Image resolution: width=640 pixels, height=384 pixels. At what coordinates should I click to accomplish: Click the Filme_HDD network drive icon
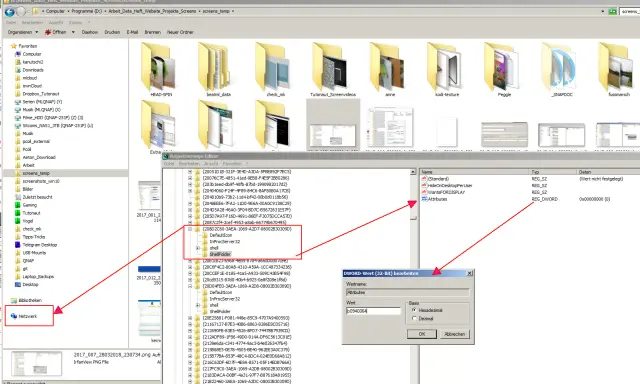coord(18,118)
